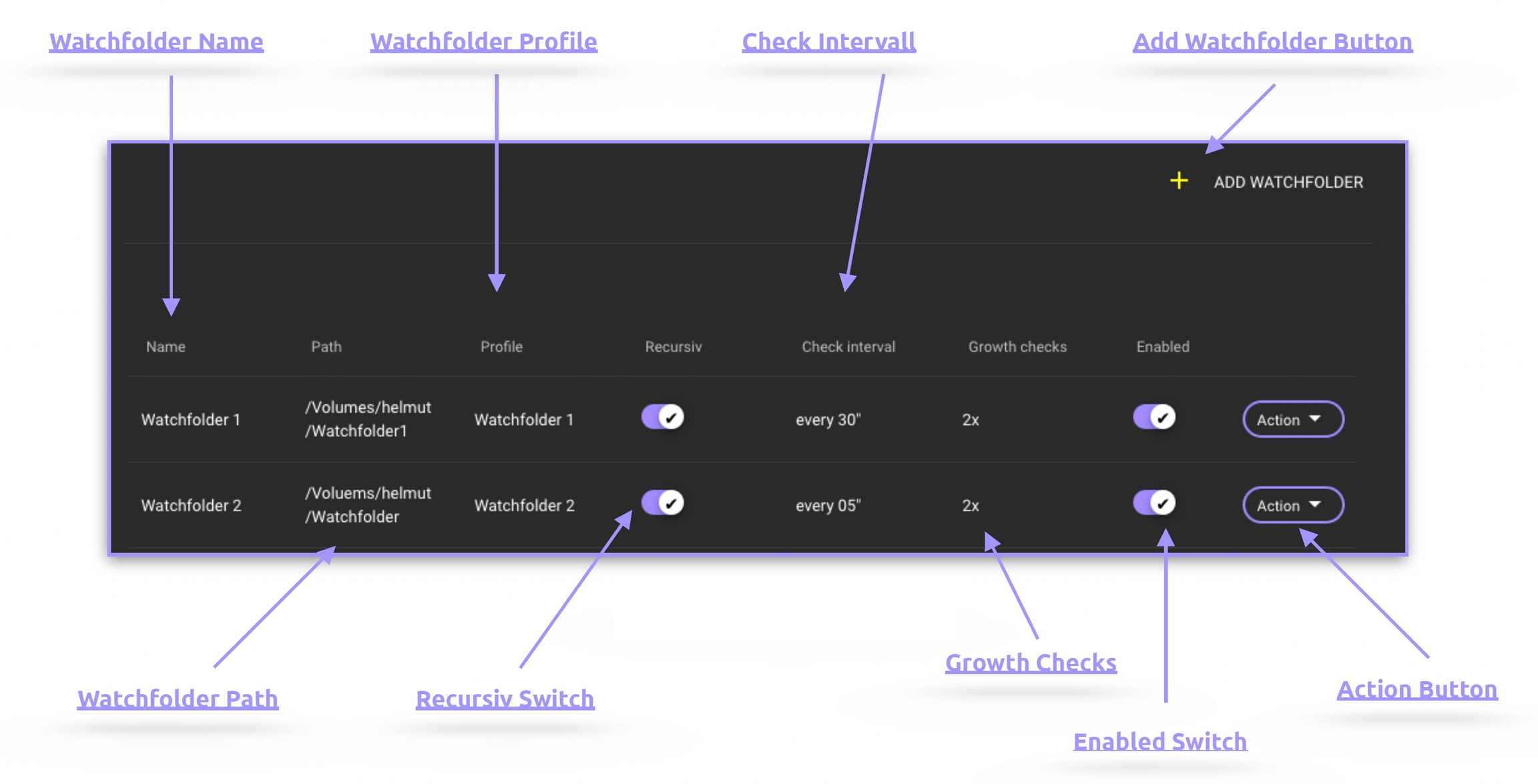Viewport: 1538px width, 784px height.
Task: Open the Watchfolder Profile link
Action: pyautogui.click(x=483, y=41)
